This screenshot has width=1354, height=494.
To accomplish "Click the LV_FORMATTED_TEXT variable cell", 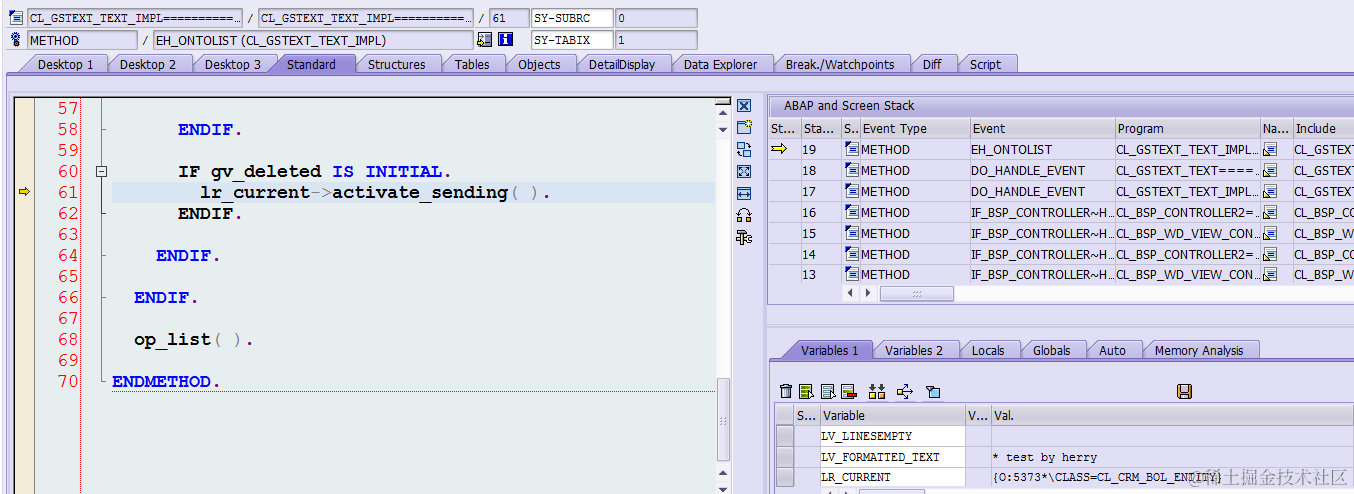I will click(x=892, y=457).
